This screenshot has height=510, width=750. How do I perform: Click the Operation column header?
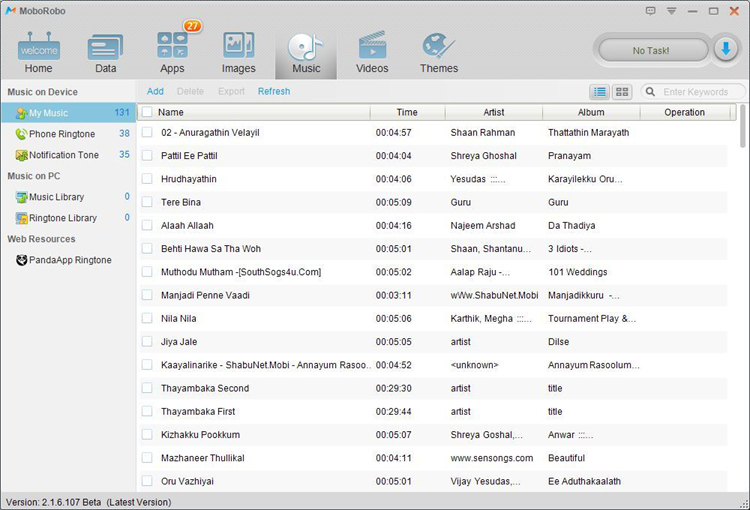(684, 112)
